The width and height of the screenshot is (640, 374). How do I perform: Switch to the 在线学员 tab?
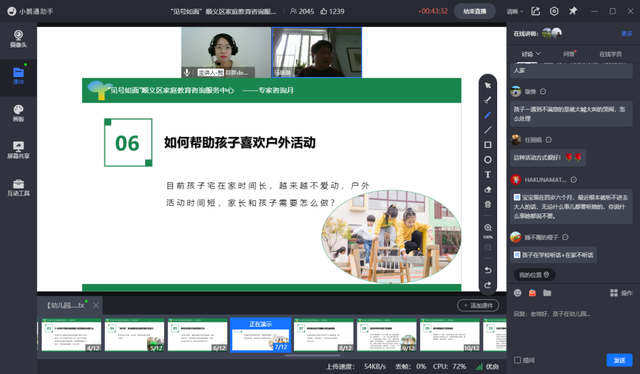610,54
